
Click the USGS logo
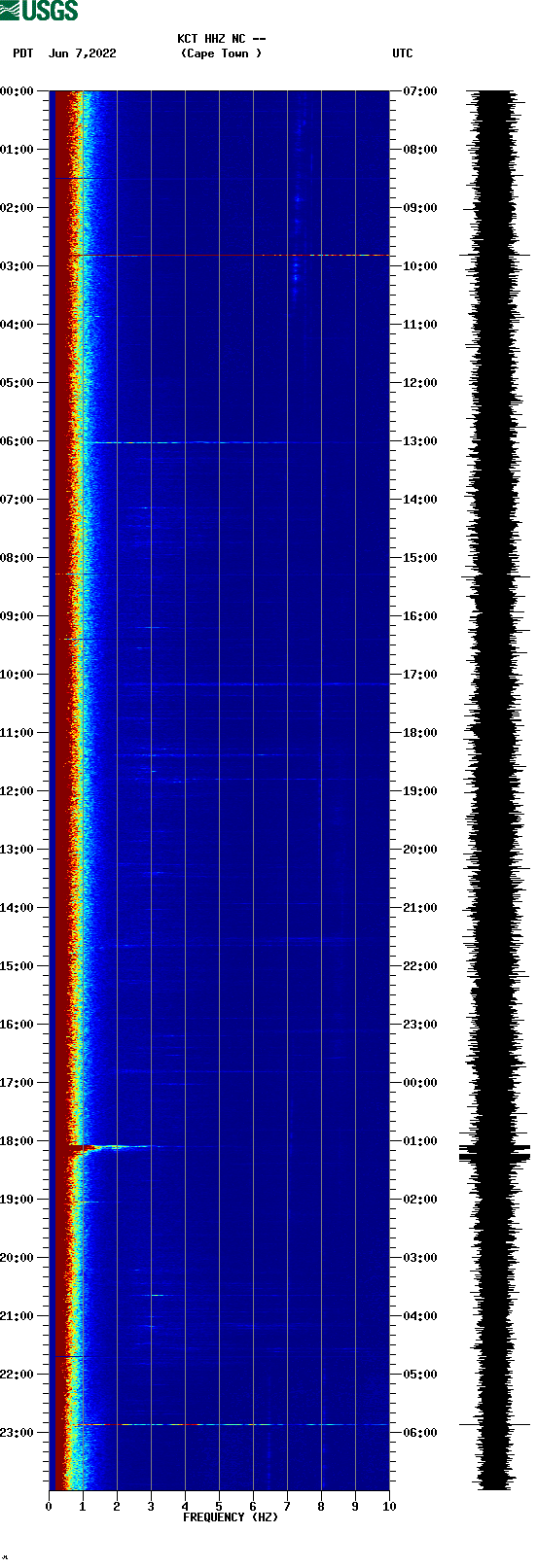39,11
